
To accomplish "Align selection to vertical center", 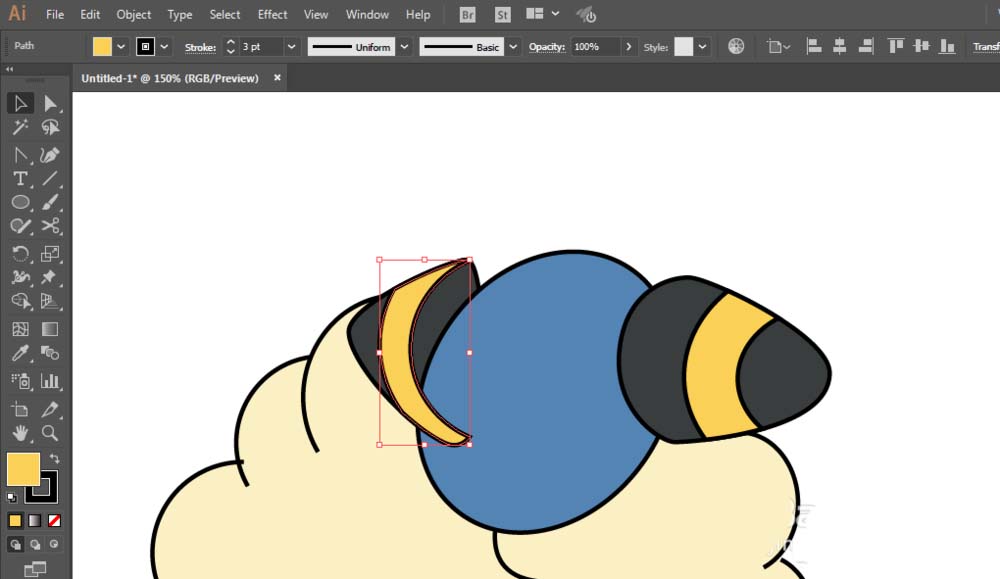I will 922,46.
